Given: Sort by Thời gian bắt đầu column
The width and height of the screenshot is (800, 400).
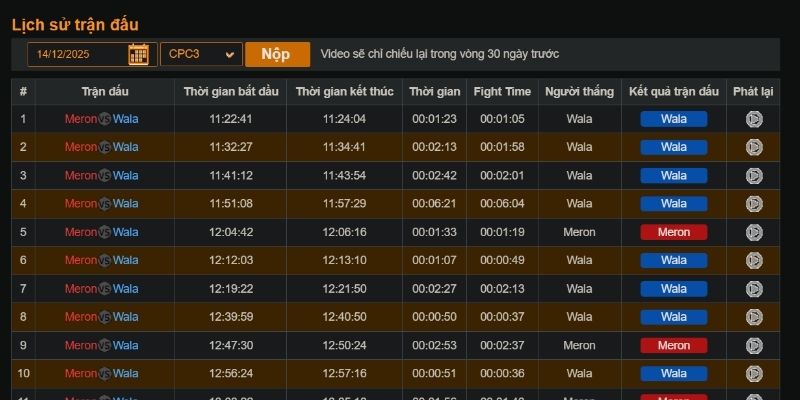Looking at the screenshot, I should click(231, 92).
